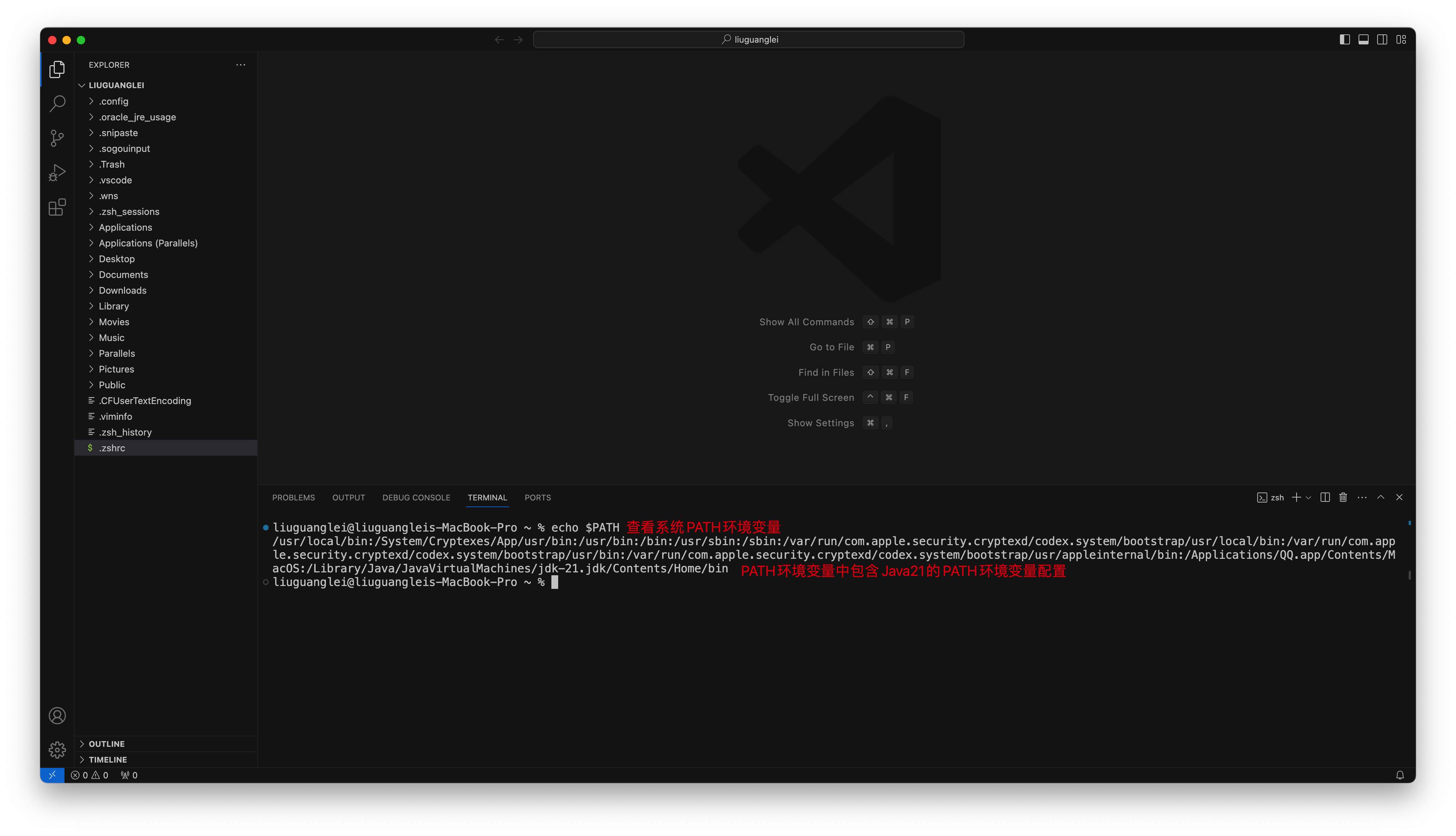Switch to the OUTPUT tab
Screen dimensions: 1456x836
pos(349,497)
